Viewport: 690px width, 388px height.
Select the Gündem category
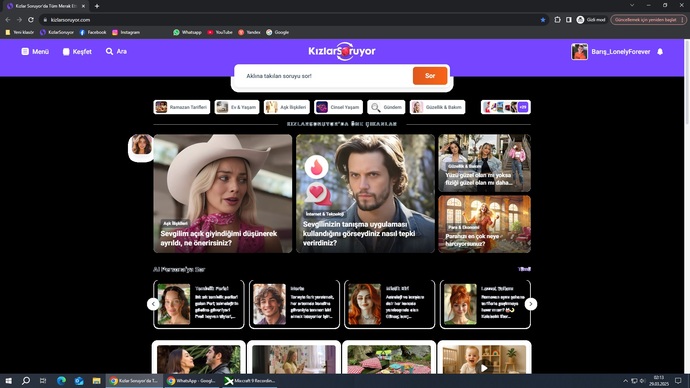tap(386, 107)
